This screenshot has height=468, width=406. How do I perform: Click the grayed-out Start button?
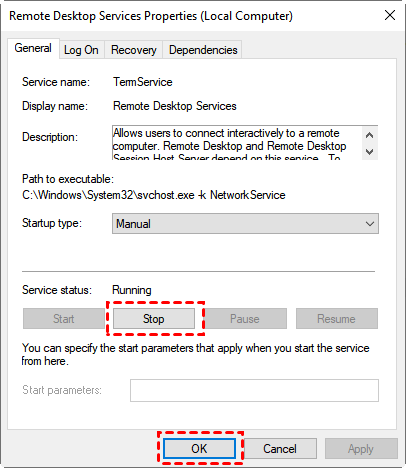(64, 319)
